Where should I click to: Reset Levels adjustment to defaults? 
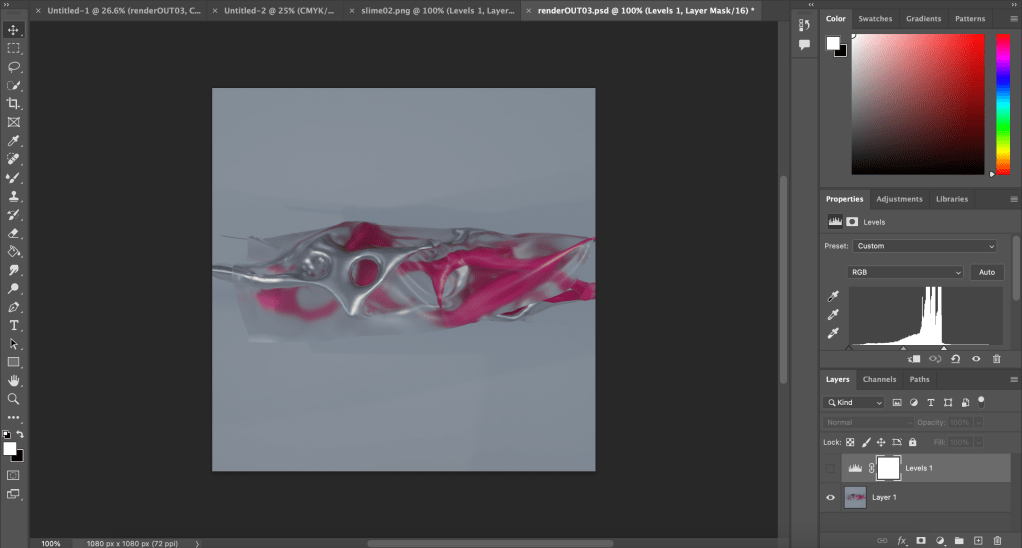(955, 358)
